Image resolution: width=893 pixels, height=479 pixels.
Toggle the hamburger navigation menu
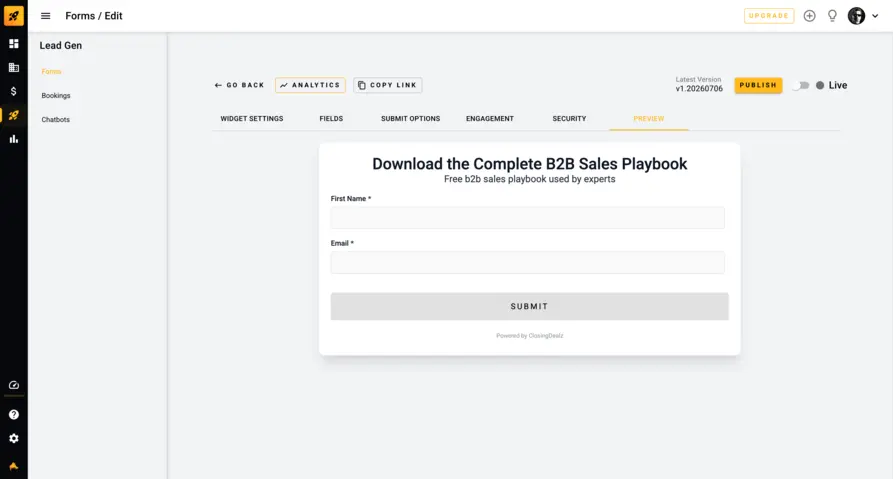tap(46, 16)
